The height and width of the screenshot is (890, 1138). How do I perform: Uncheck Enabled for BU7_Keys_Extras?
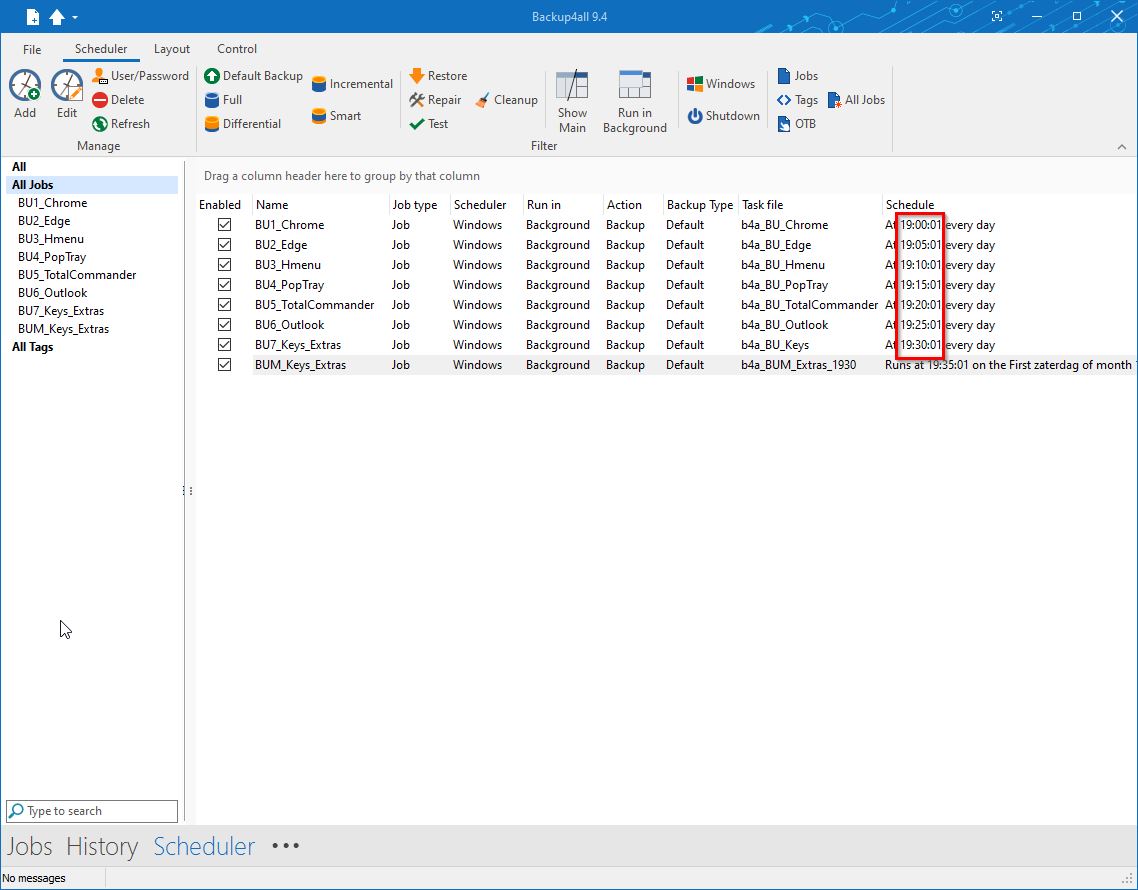224,344
